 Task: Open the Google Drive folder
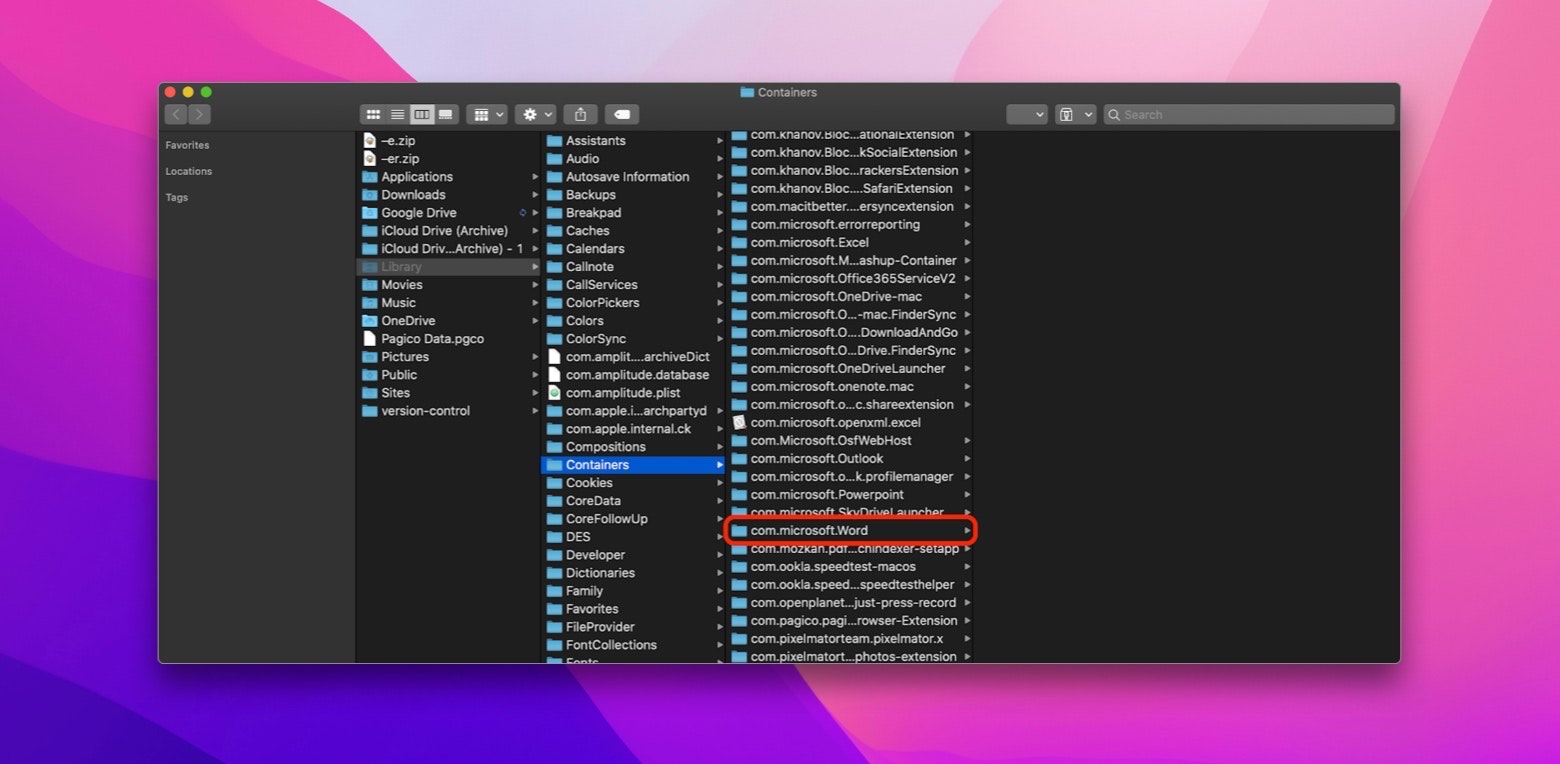[x=418, y=213]
